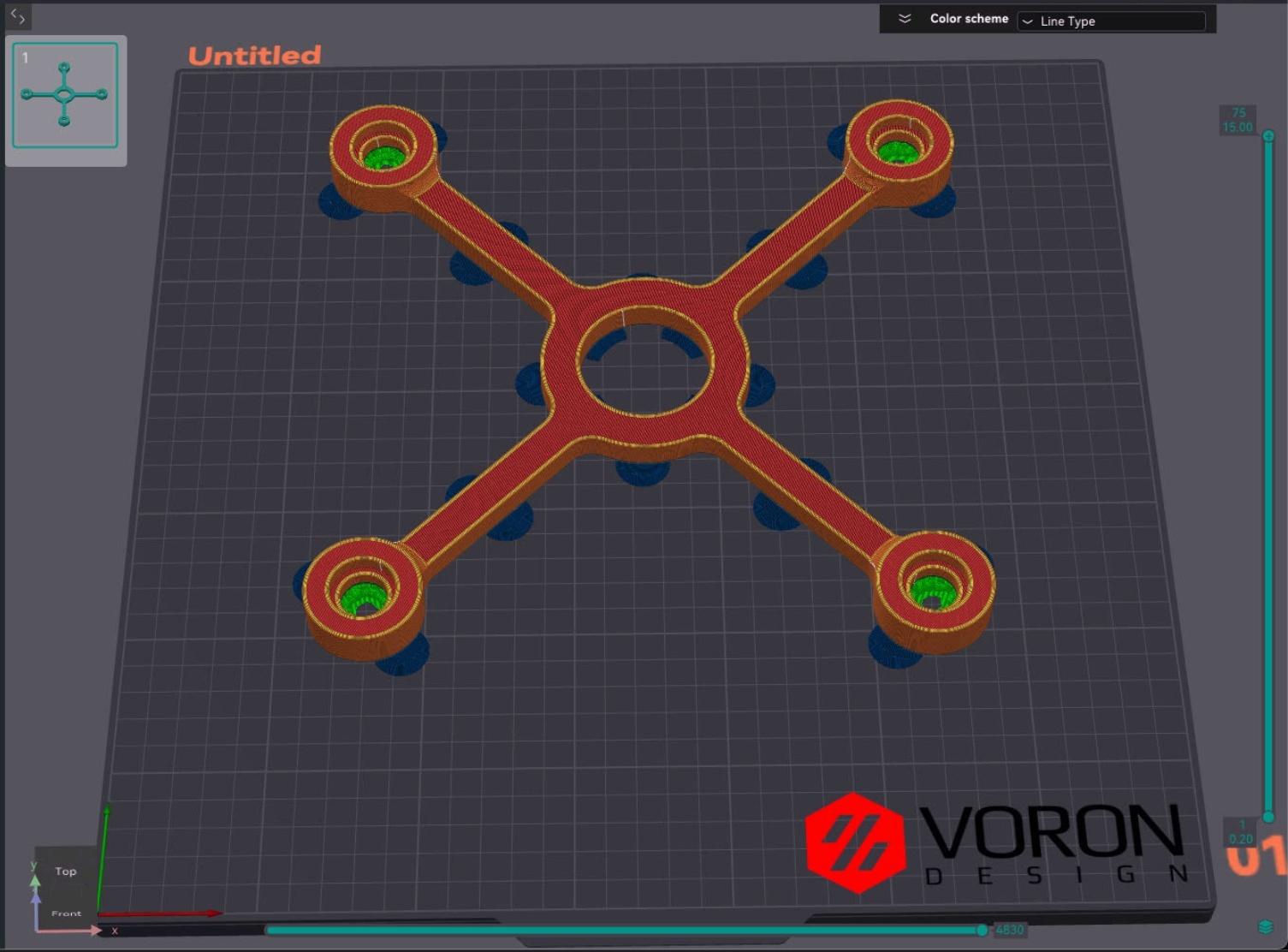Collapse the Color scheme legend panel

(x=905, y=19)
